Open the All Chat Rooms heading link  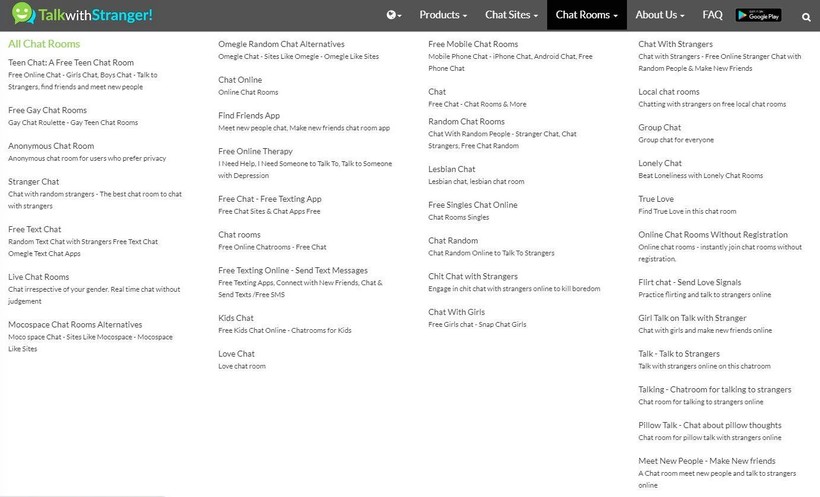click(x=44, y=44)
